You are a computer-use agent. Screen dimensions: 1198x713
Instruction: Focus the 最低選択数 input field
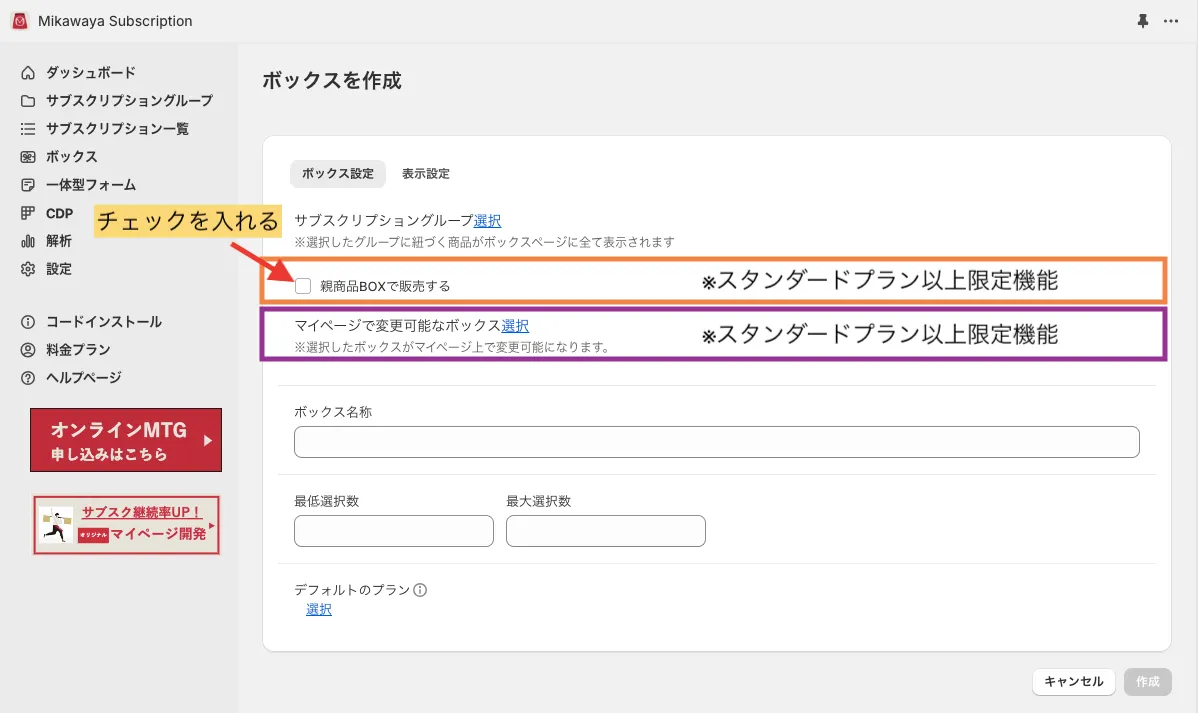coord(394,531)
